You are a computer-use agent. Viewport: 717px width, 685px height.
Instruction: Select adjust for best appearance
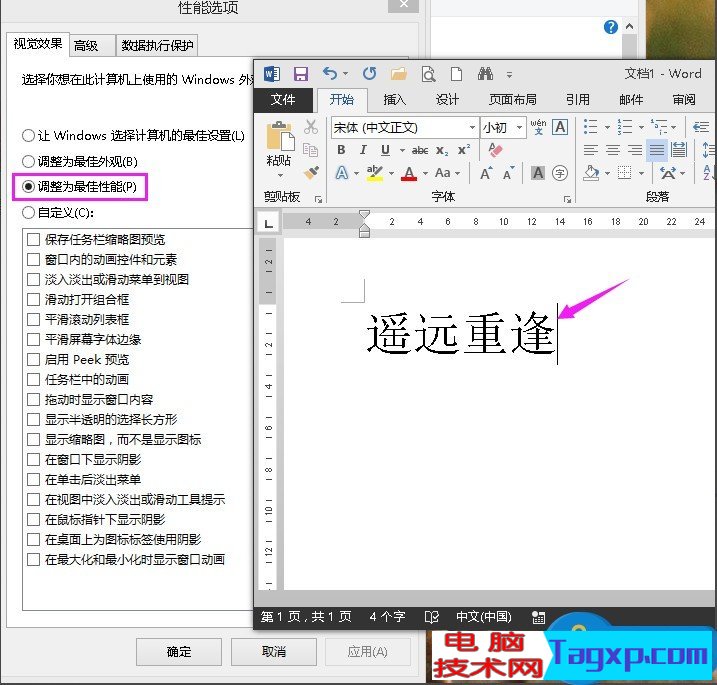coord(80,161)
